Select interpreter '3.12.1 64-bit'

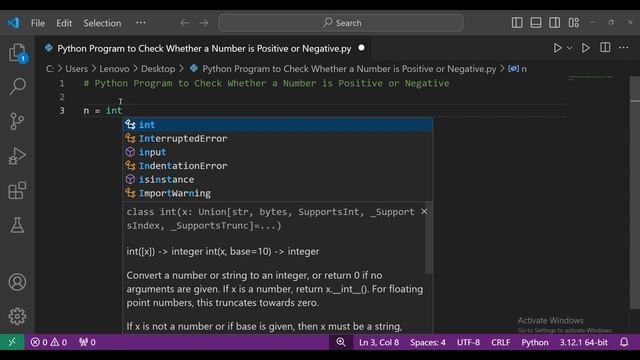coord(584,342)
